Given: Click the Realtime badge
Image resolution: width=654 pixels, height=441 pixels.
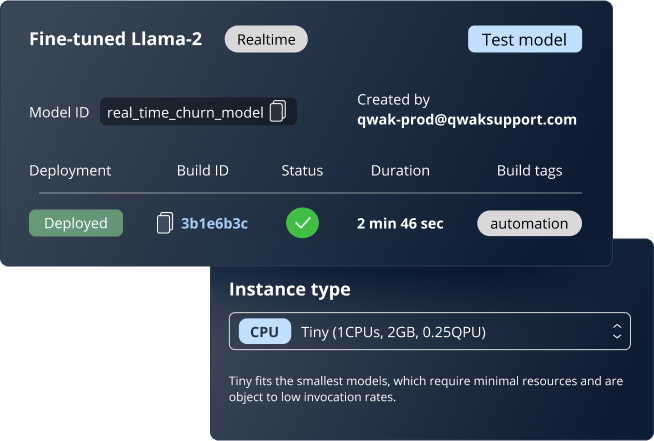Looking at the screenshot, I should 266,39.
